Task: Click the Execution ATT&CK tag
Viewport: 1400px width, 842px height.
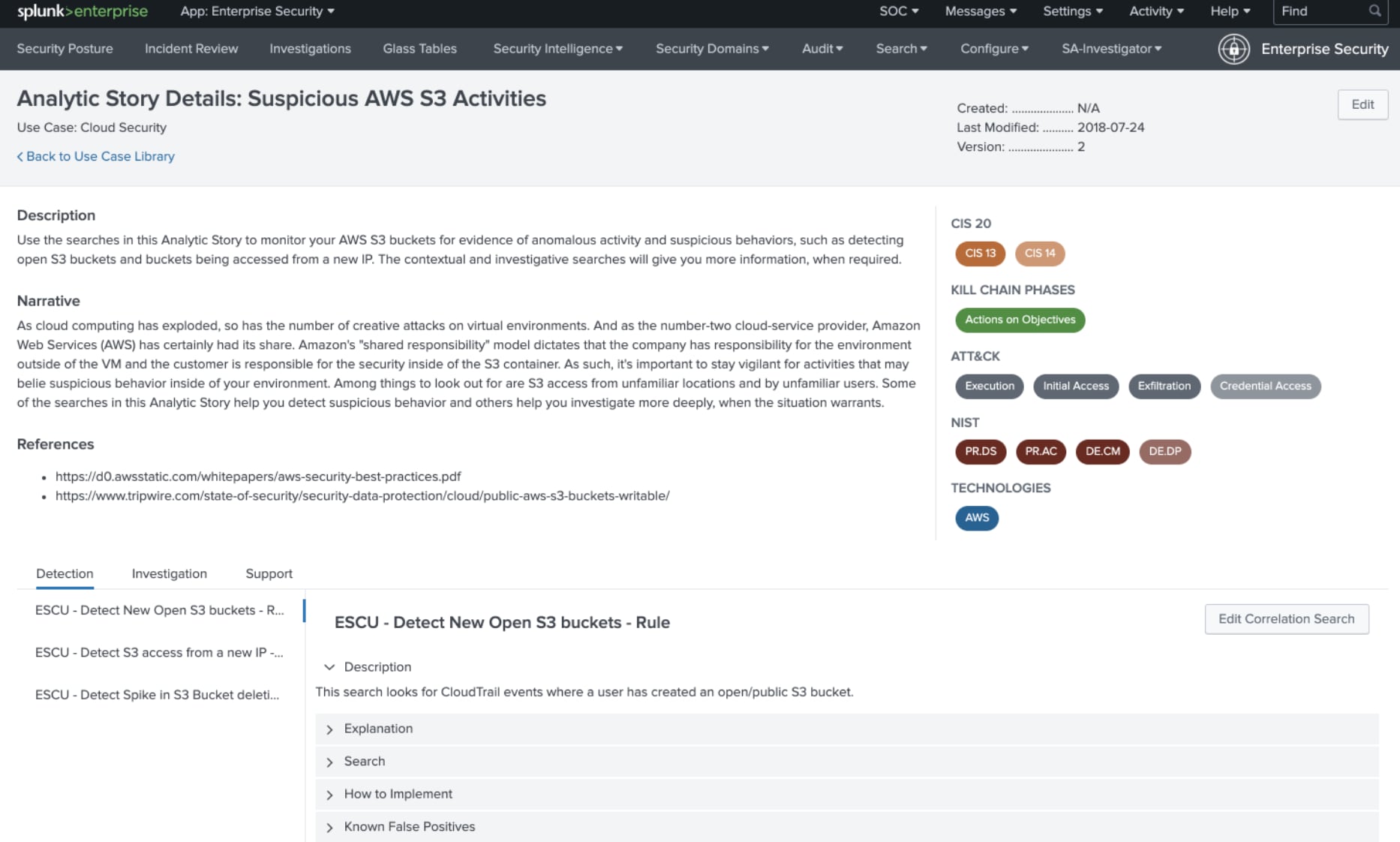Action: point(989,386)
